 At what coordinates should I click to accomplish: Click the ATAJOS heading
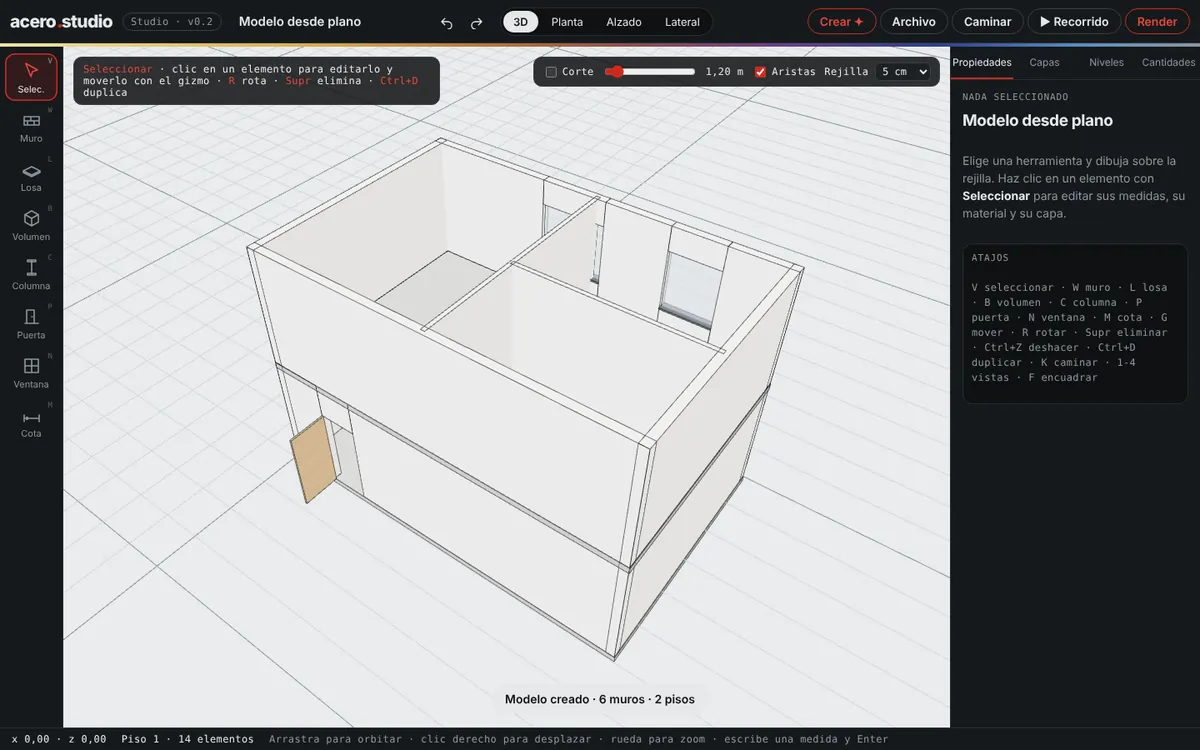(x=990, y=258)
